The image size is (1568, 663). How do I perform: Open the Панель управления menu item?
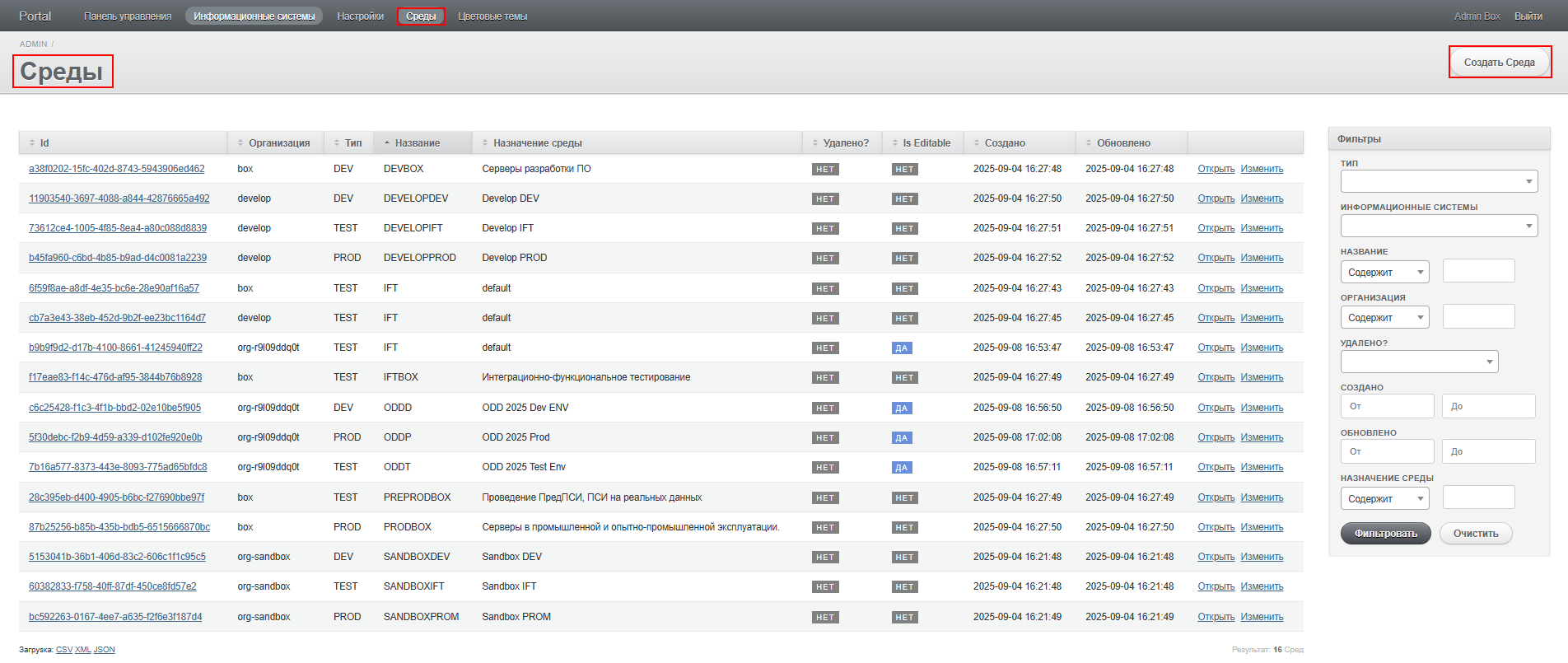tap(128, 16)
